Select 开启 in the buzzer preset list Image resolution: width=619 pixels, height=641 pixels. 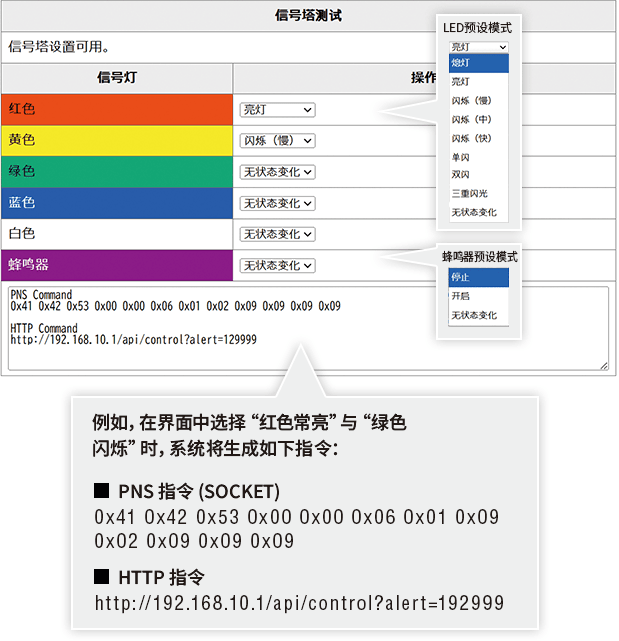(x=478, y=297)
